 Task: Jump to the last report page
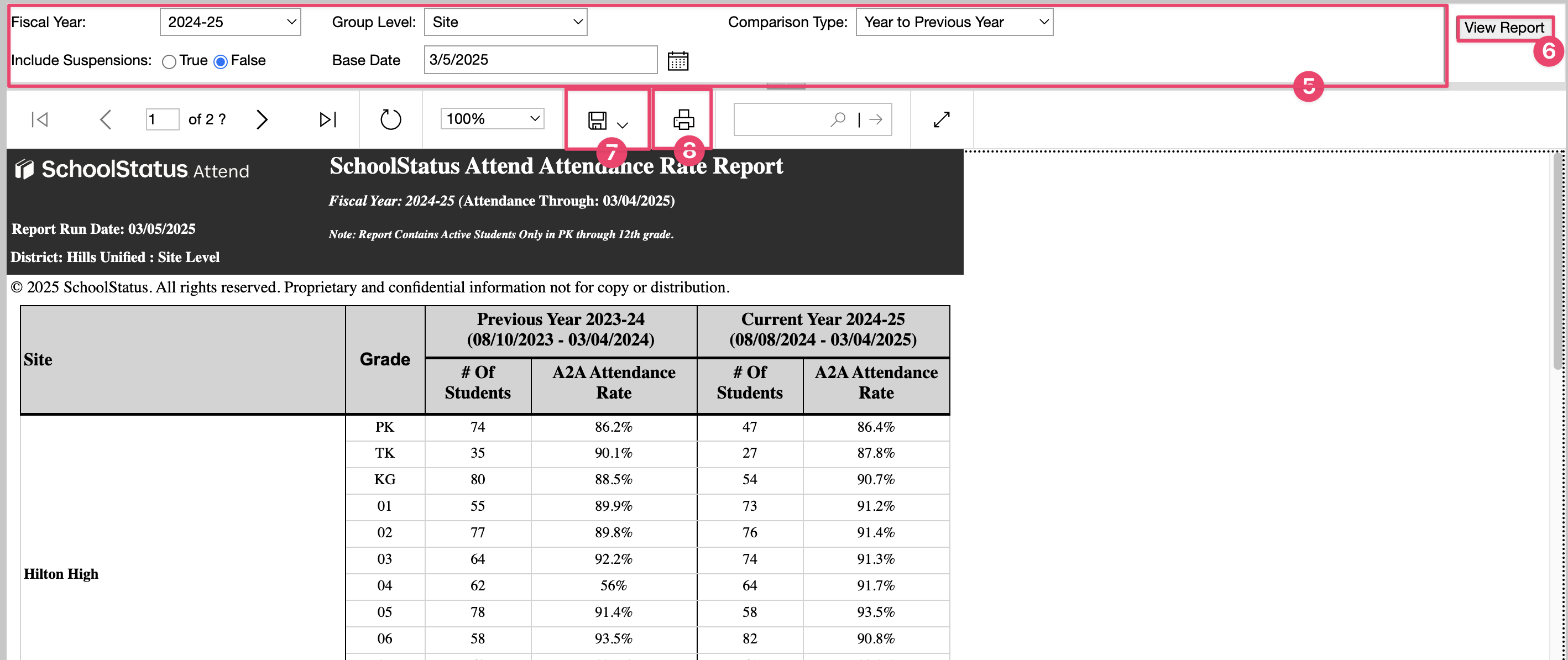tap(327, 119)
